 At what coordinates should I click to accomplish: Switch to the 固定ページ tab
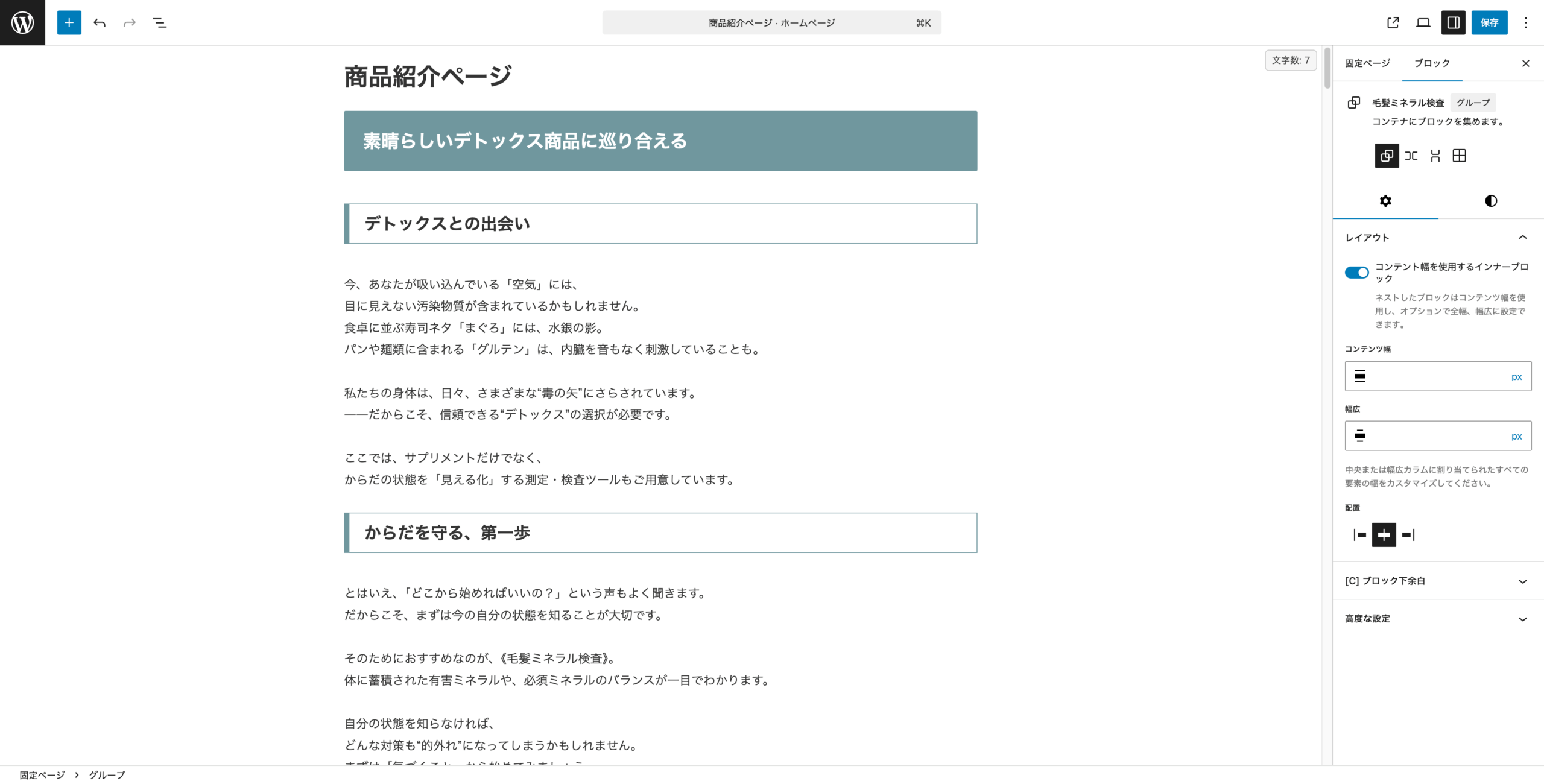point(1367,63)
